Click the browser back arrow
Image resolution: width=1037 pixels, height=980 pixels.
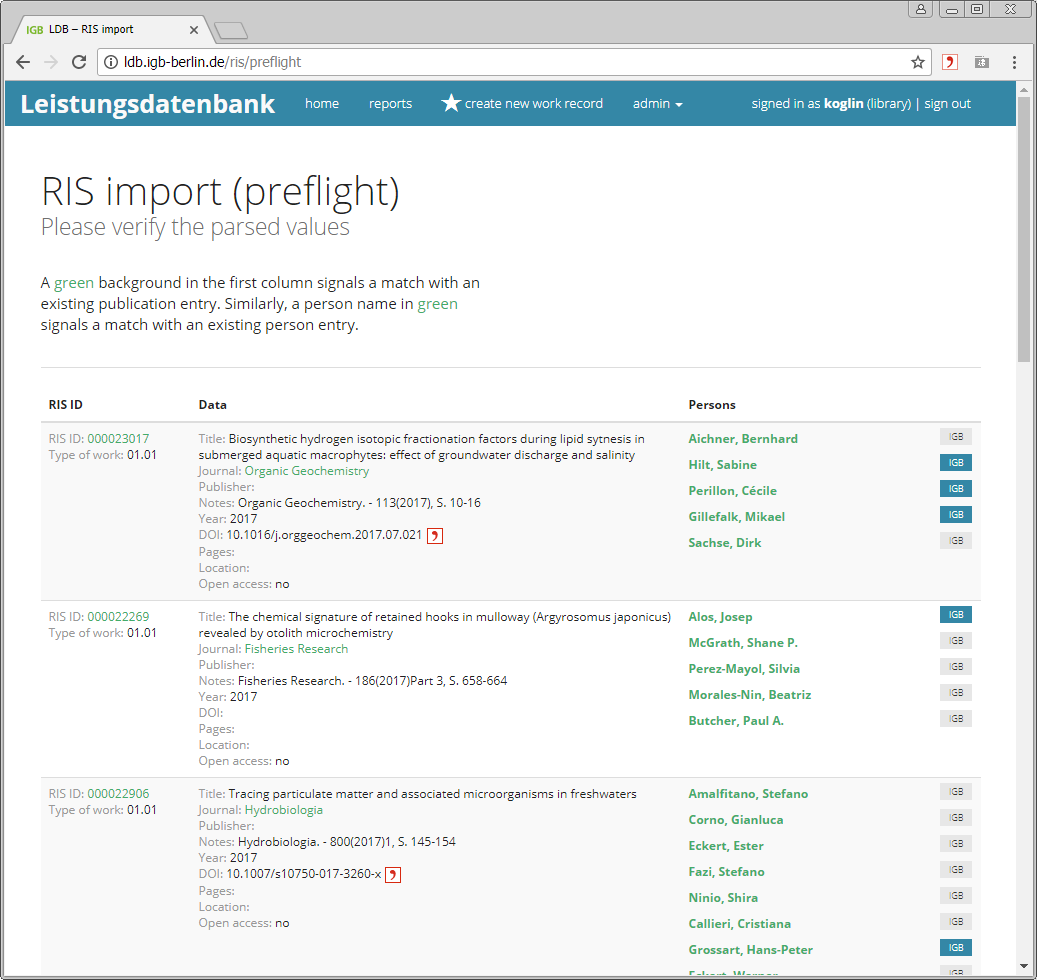(23, 62)
